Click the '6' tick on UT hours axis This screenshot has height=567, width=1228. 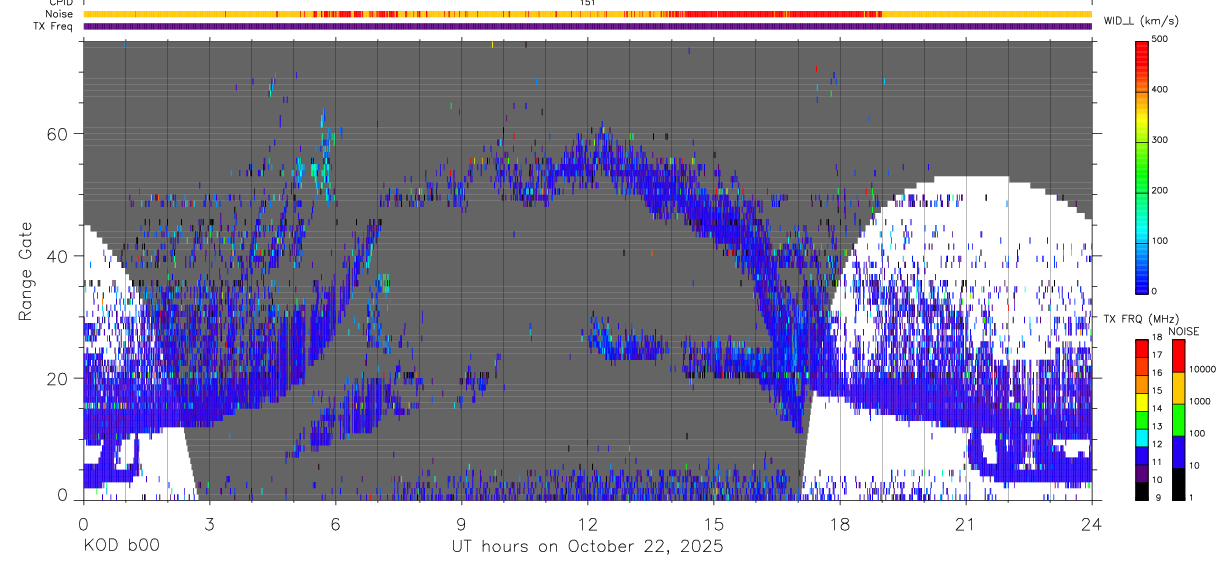click(x=335, y=525)
